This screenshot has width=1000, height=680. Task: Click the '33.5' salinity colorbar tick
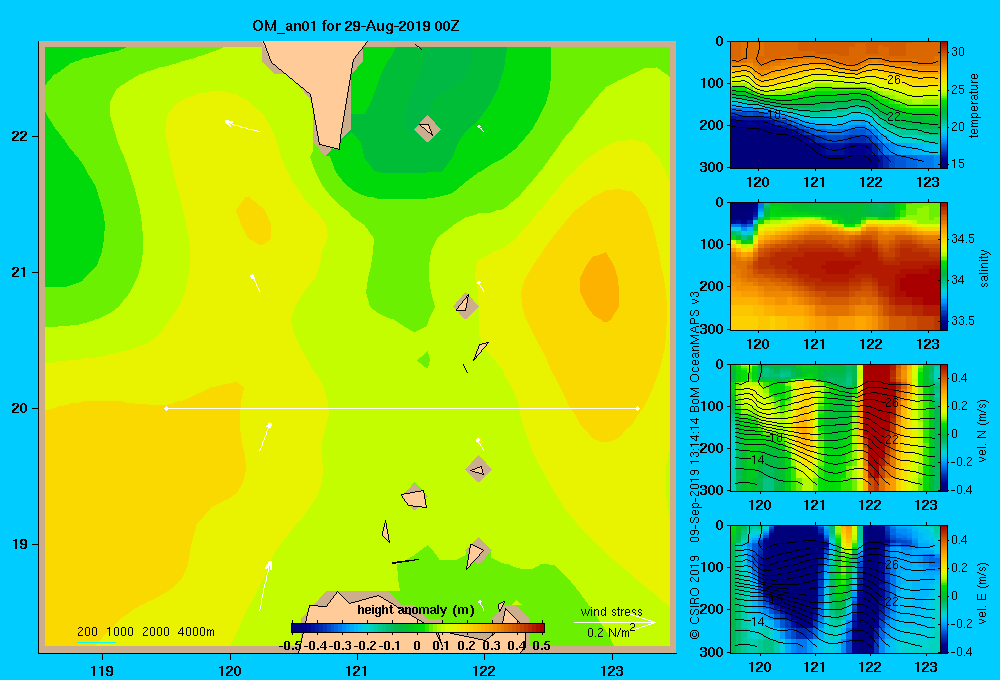click(963, 321)
